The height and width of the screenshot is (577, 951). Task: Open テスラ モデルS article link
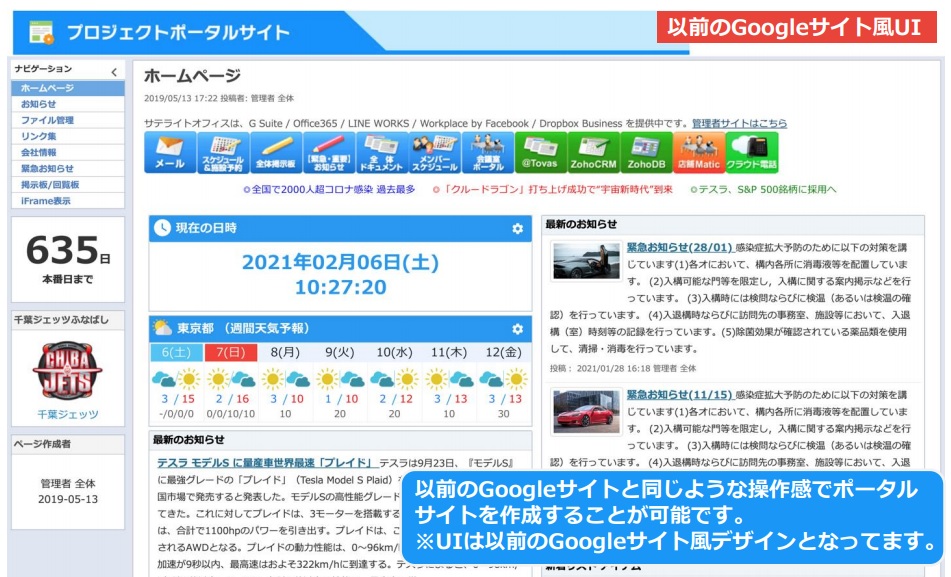click(x=266, y=463)
